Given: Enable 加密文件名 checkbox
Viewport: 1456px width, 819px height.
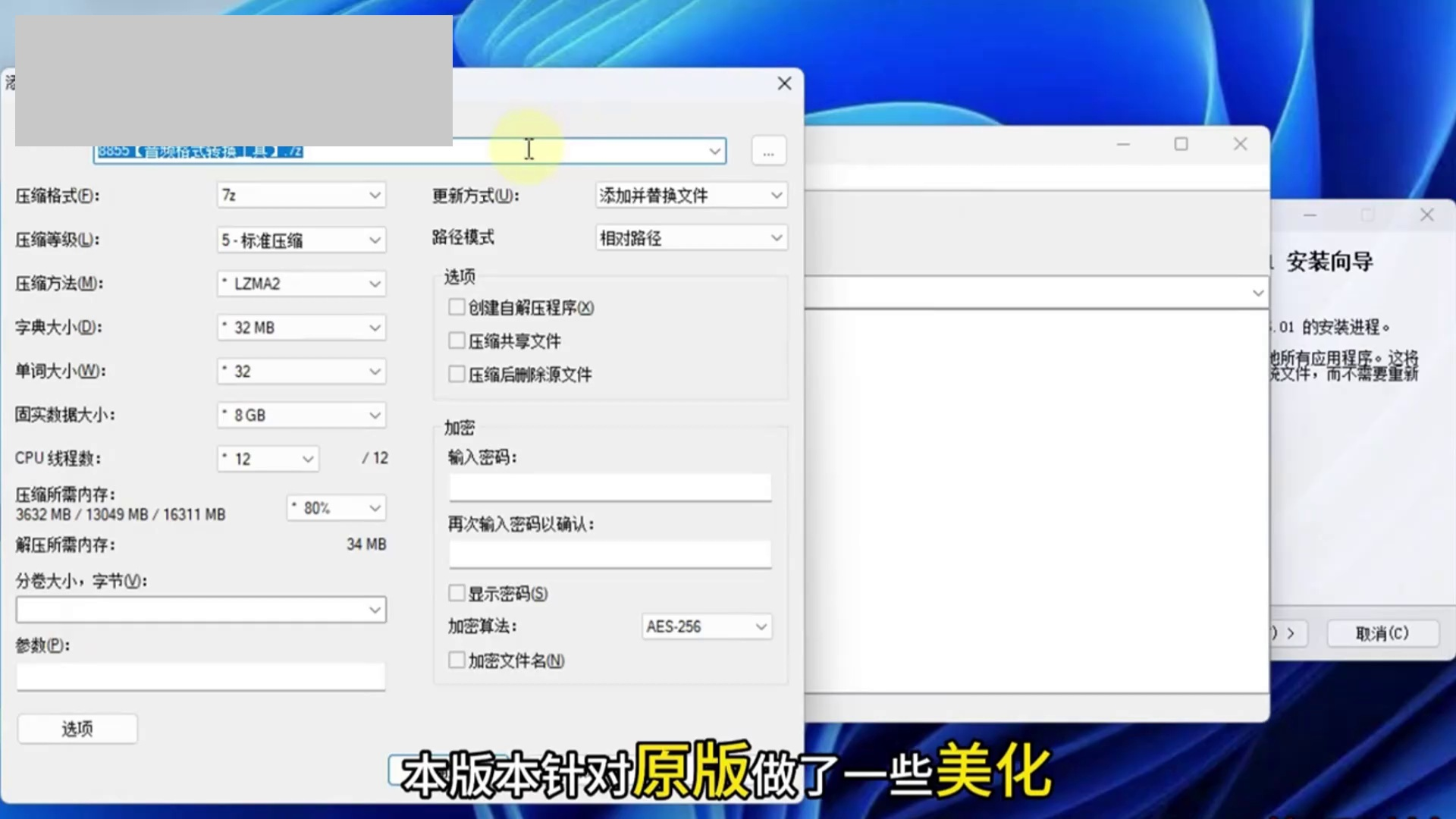Looking at the screenshot, I should click(457, 661).
